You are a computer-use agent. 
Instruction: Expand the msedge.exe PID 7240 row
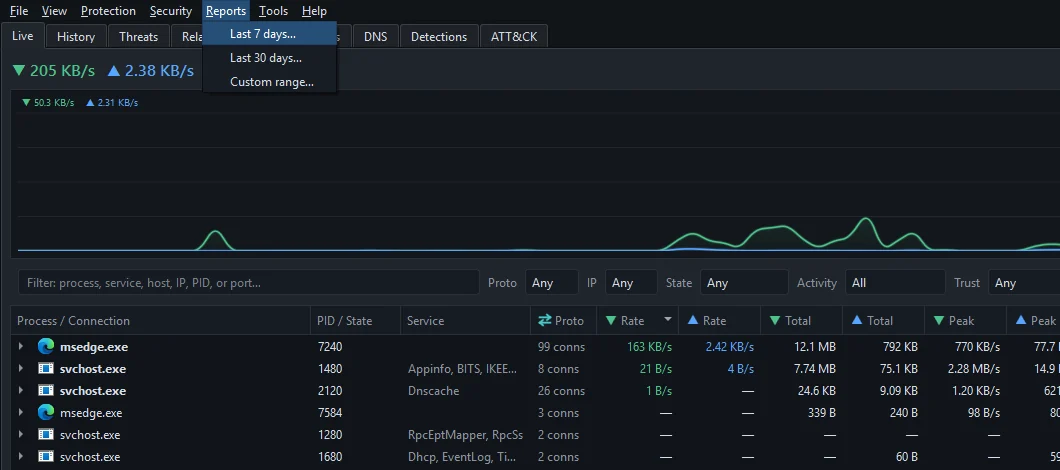(21, 347)
